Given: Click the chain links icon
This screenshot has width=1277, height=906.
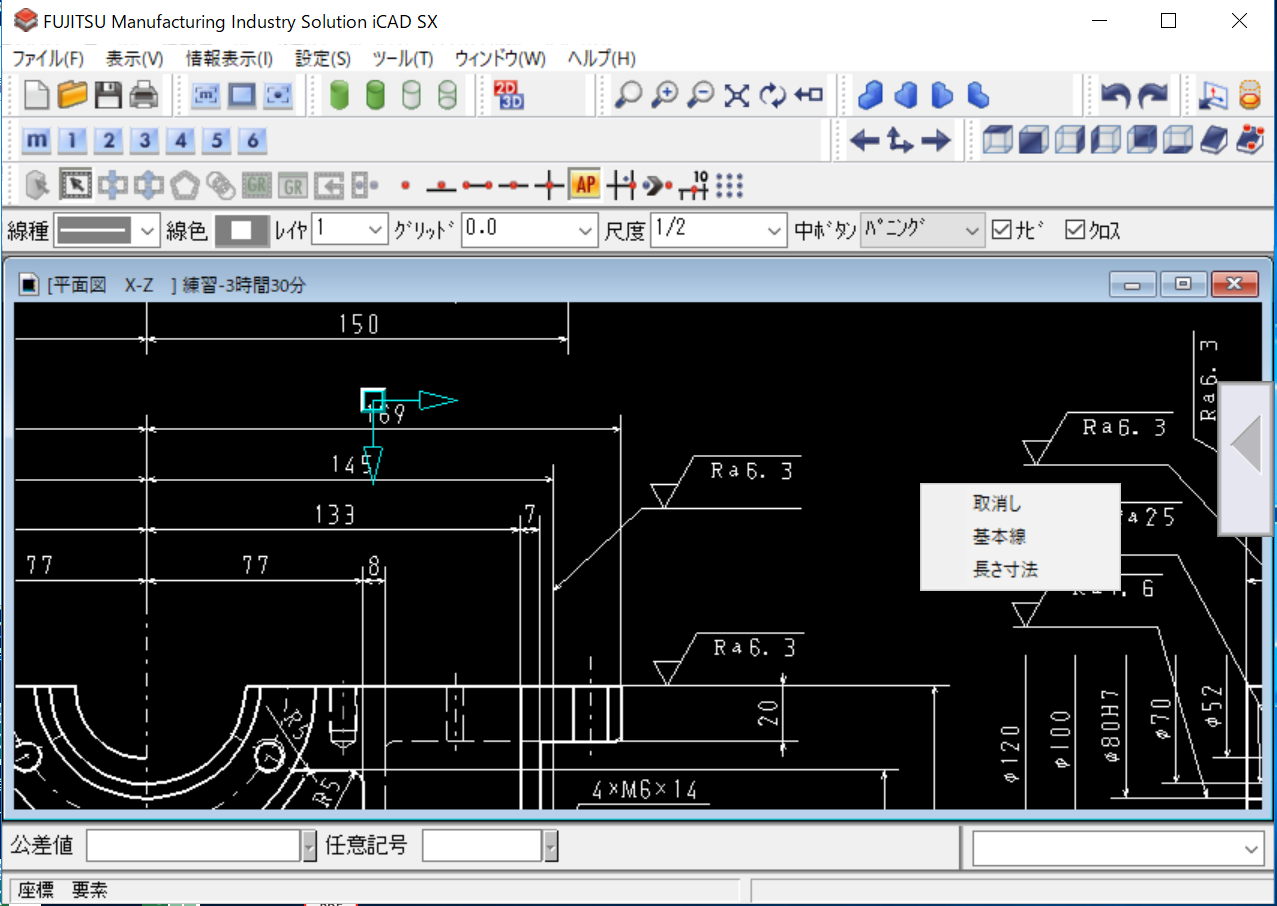Looking at the screenshot, I should [221, 185].
